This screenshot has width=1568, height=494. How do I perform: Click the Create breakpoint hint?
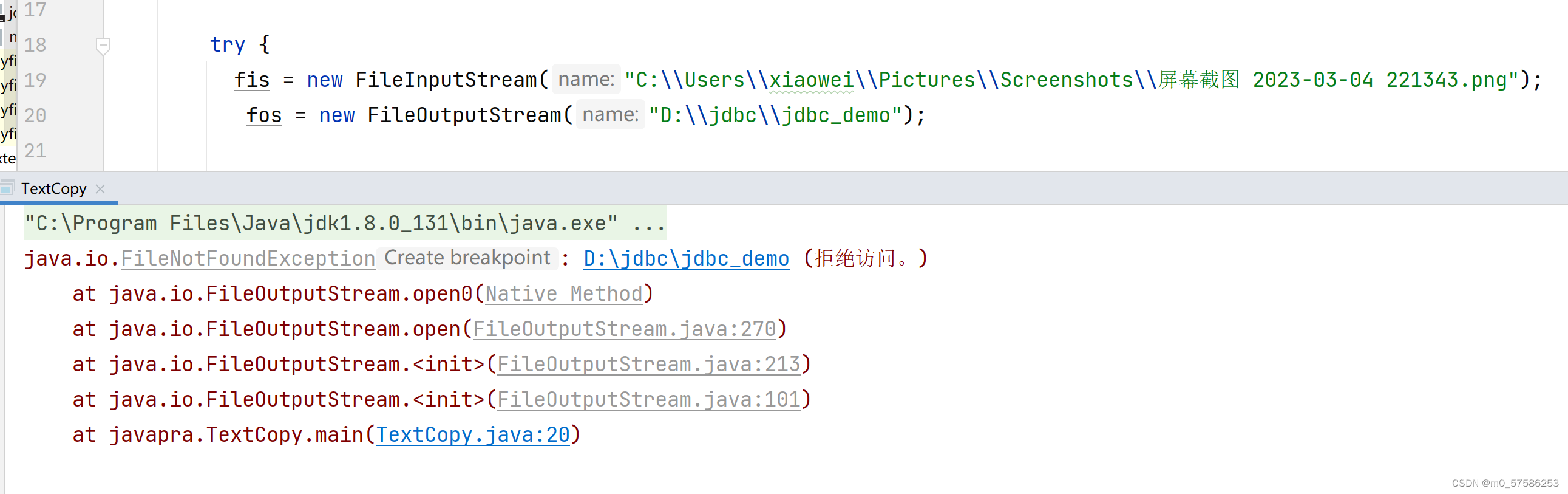467,258
